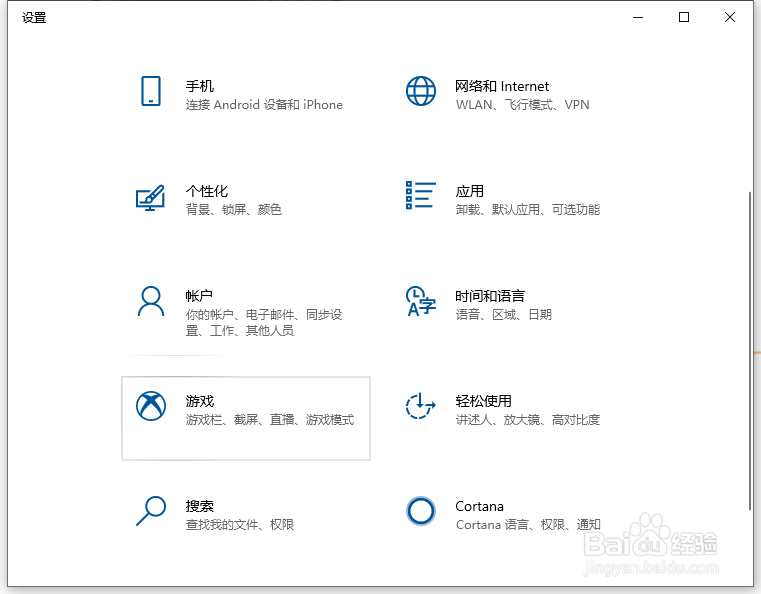This screenshot has width=761, height=594.
Task: Click description '你的帐户、电子邮件、同步设置'
Action: [264, 323]
